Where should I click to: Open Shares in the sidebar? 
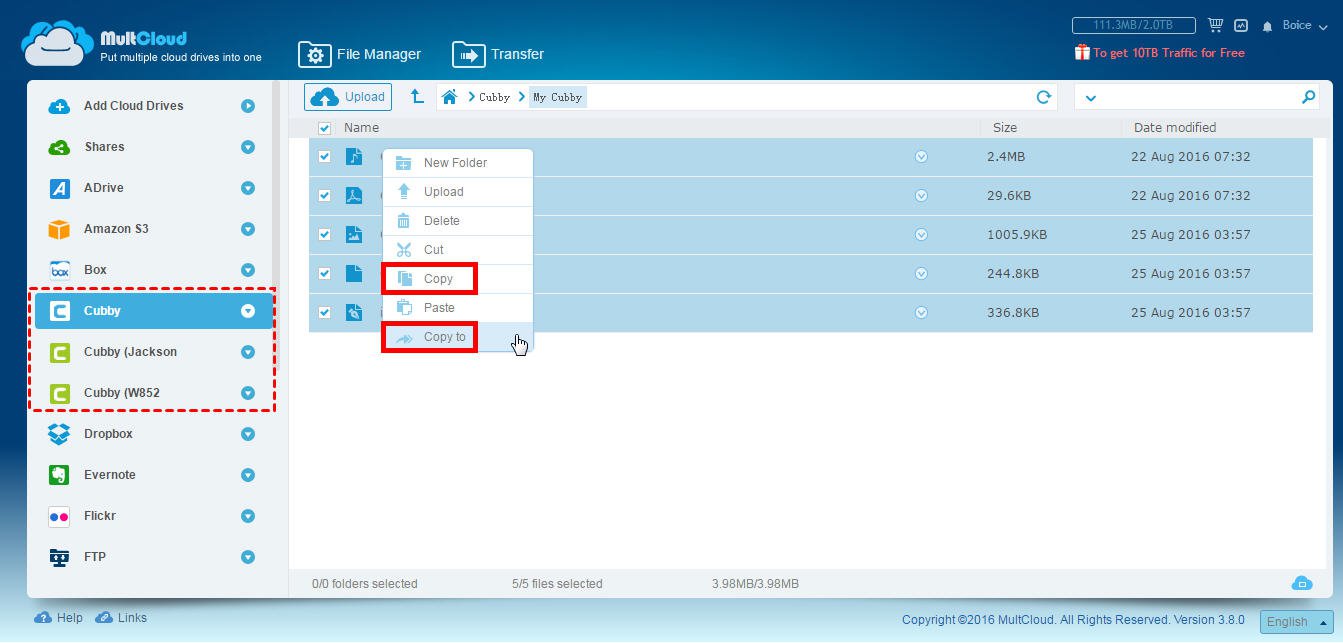point(152,147)
